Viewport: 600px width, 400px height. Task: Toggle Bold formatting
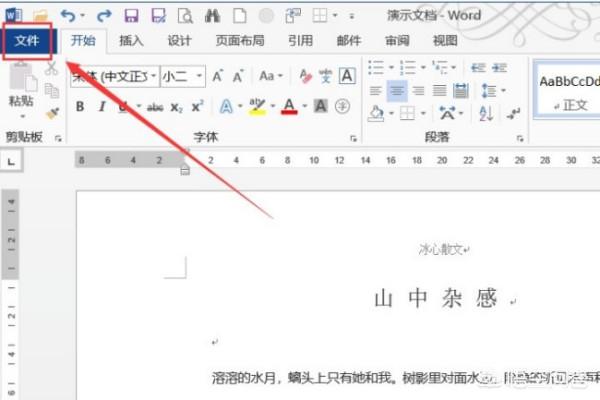(80, 106)
